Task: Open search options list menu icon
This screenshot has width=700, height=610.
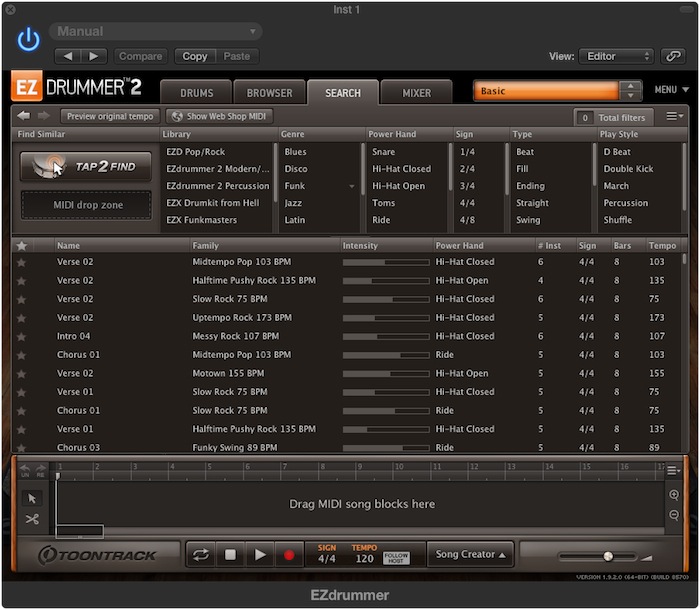Action: tap(674, 117)
